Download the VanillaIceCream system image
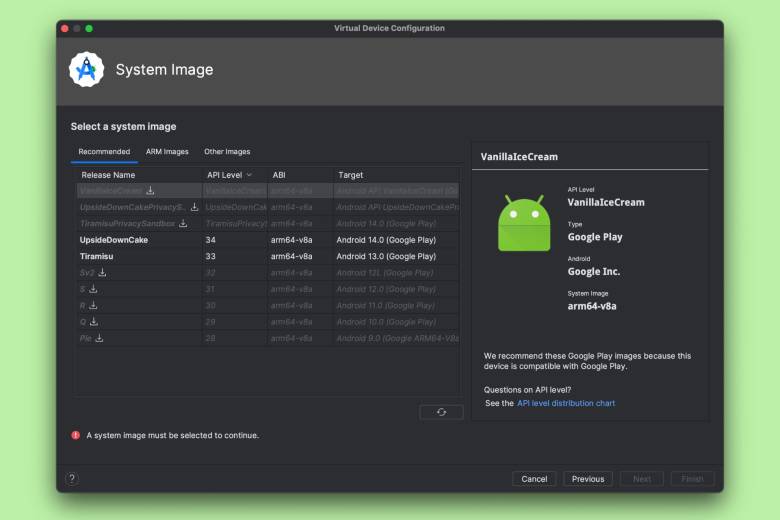Viewport: 780px width, 520px height. point(150,191)
